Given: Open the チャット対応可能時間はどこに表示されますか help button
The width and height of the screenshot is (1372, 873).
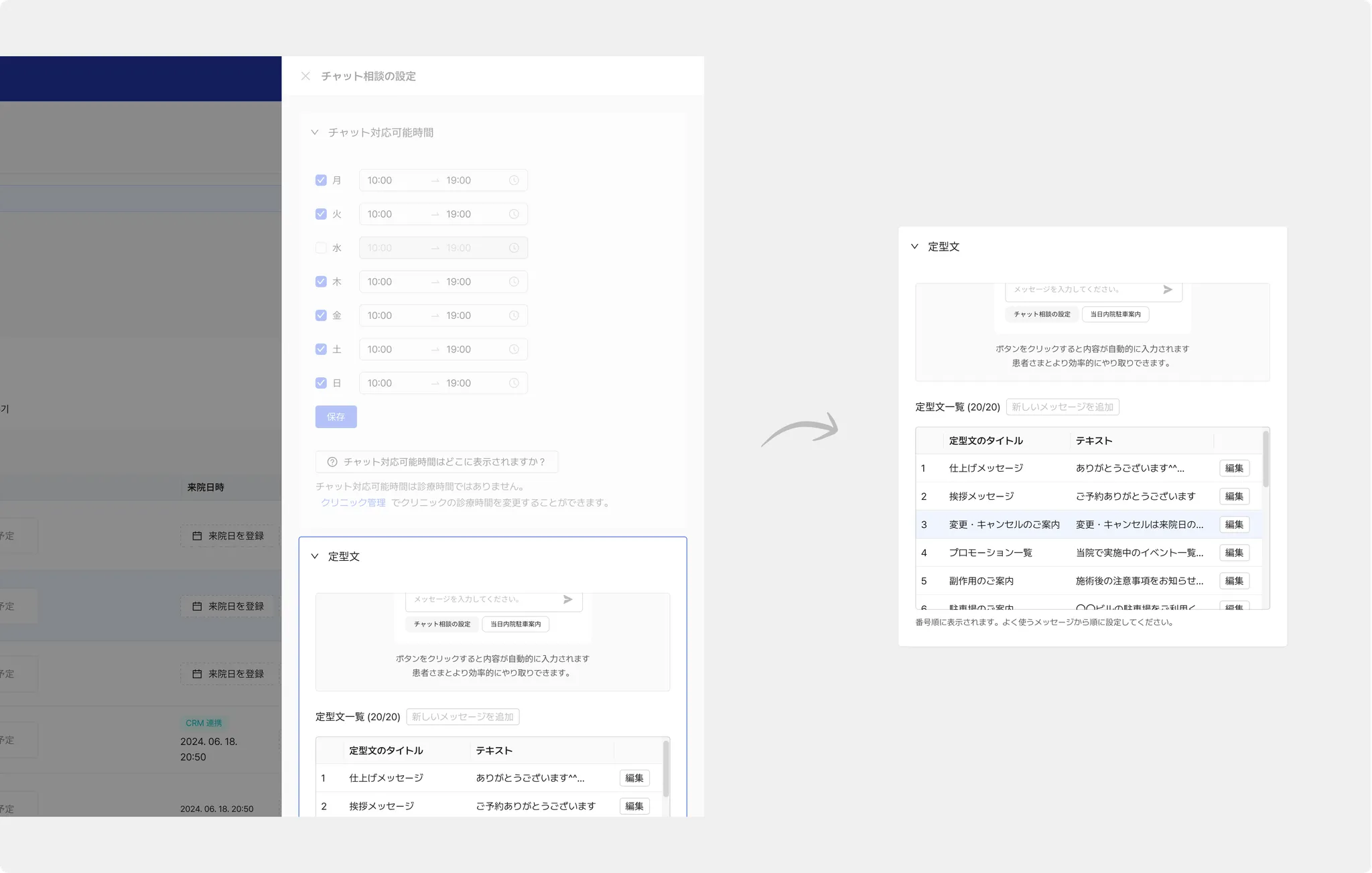Looking at the screenshot, I should [437, 462].
